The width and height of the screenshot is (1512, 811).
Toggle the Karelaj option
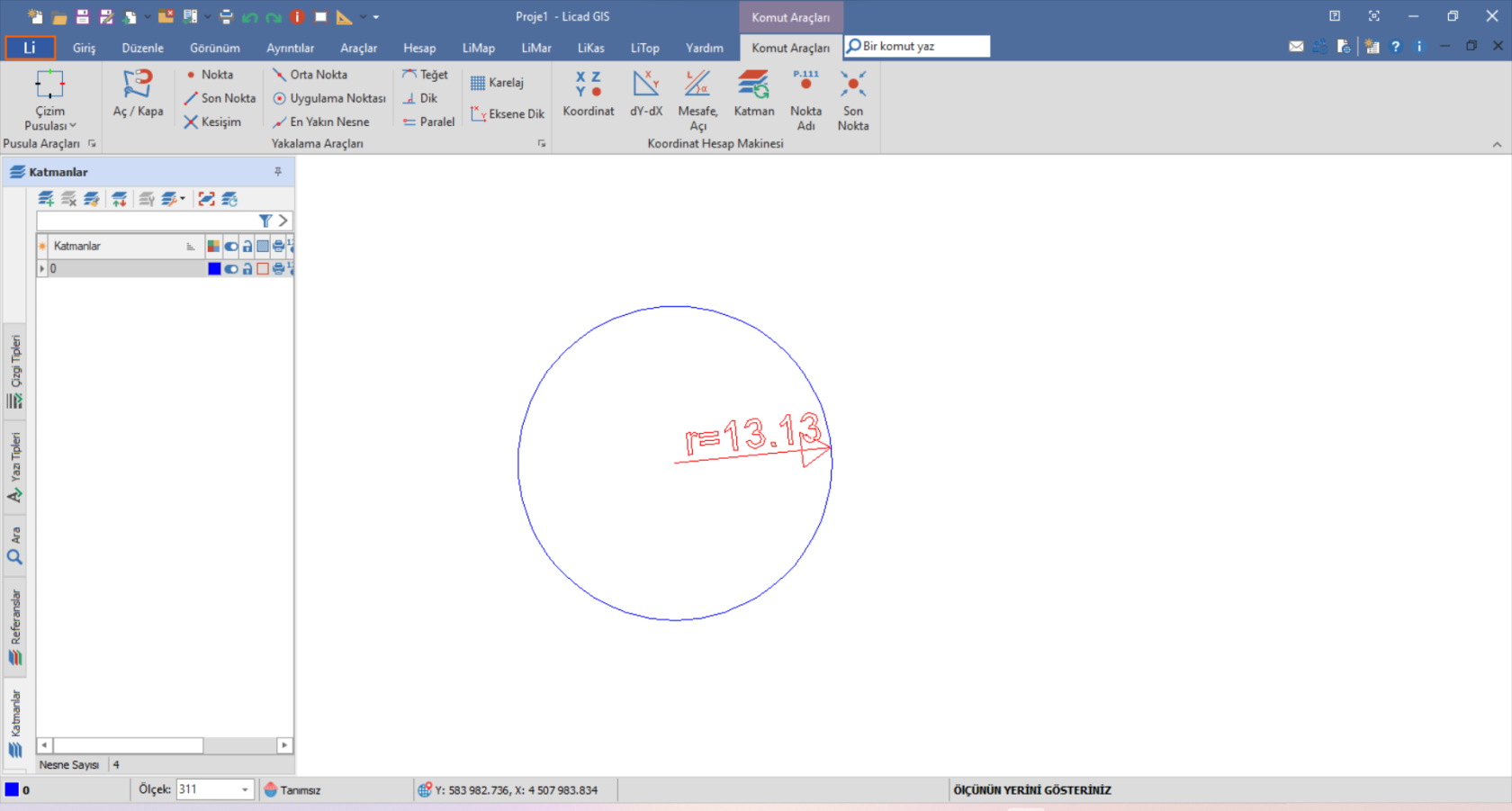click(497, 83)
